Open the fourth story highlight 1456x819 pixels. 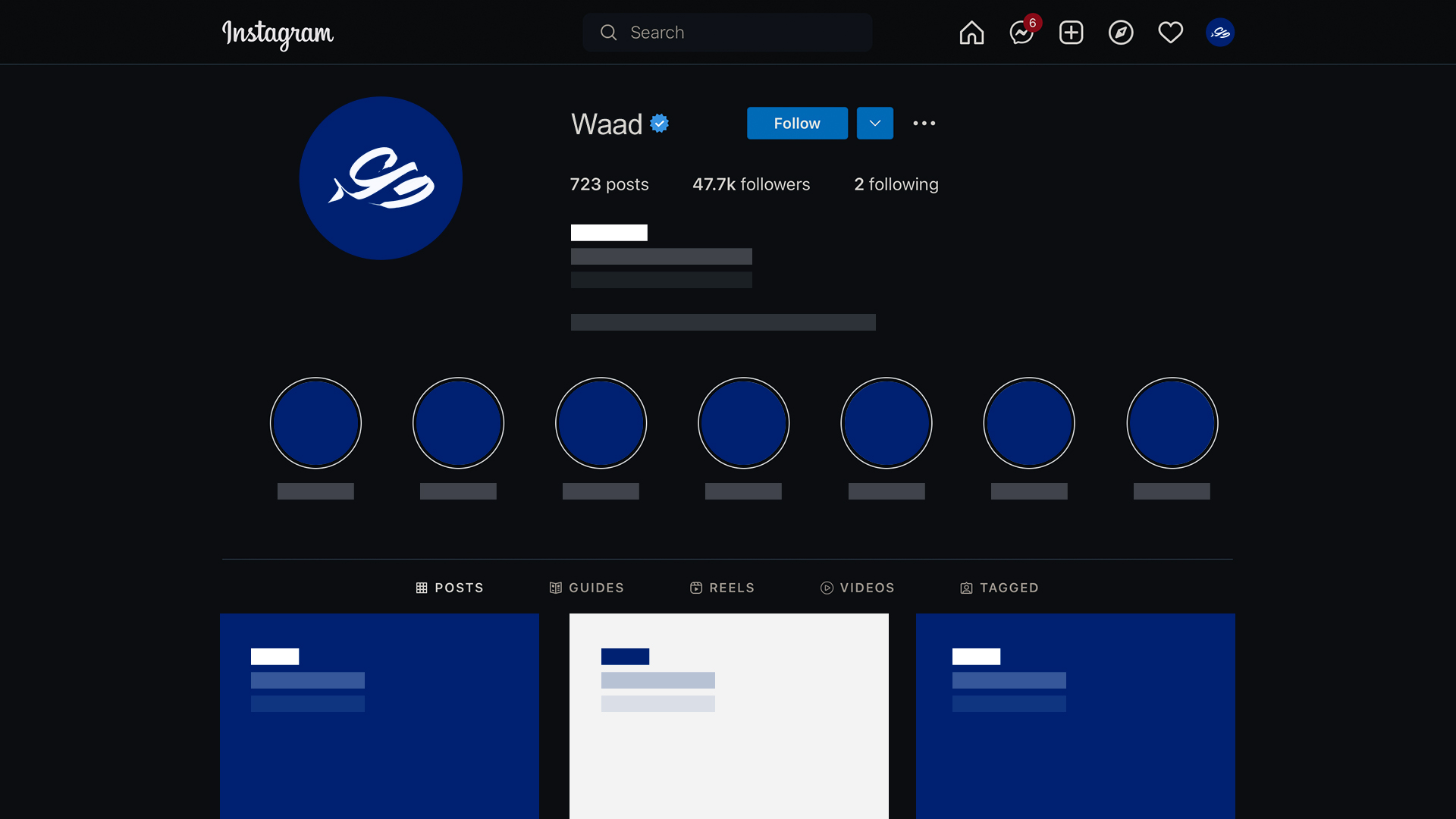point(743,423)
